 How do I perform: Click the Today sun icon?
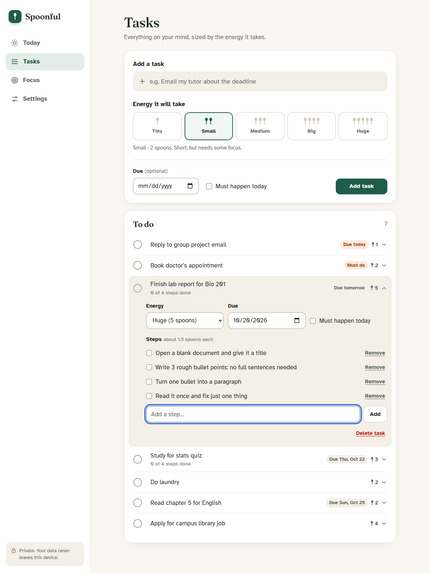[x=15, y=43]
